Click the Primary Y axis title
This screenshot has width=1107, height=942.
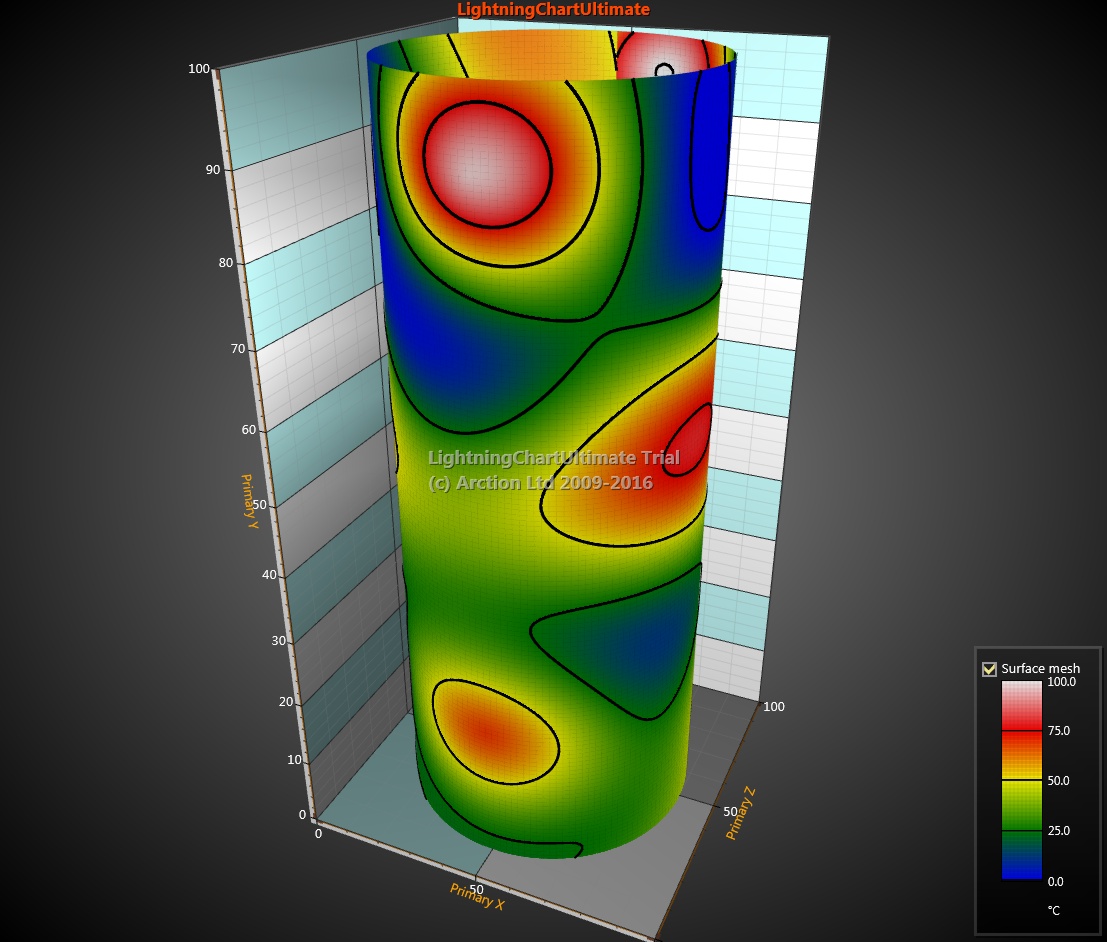pos(249,501)
